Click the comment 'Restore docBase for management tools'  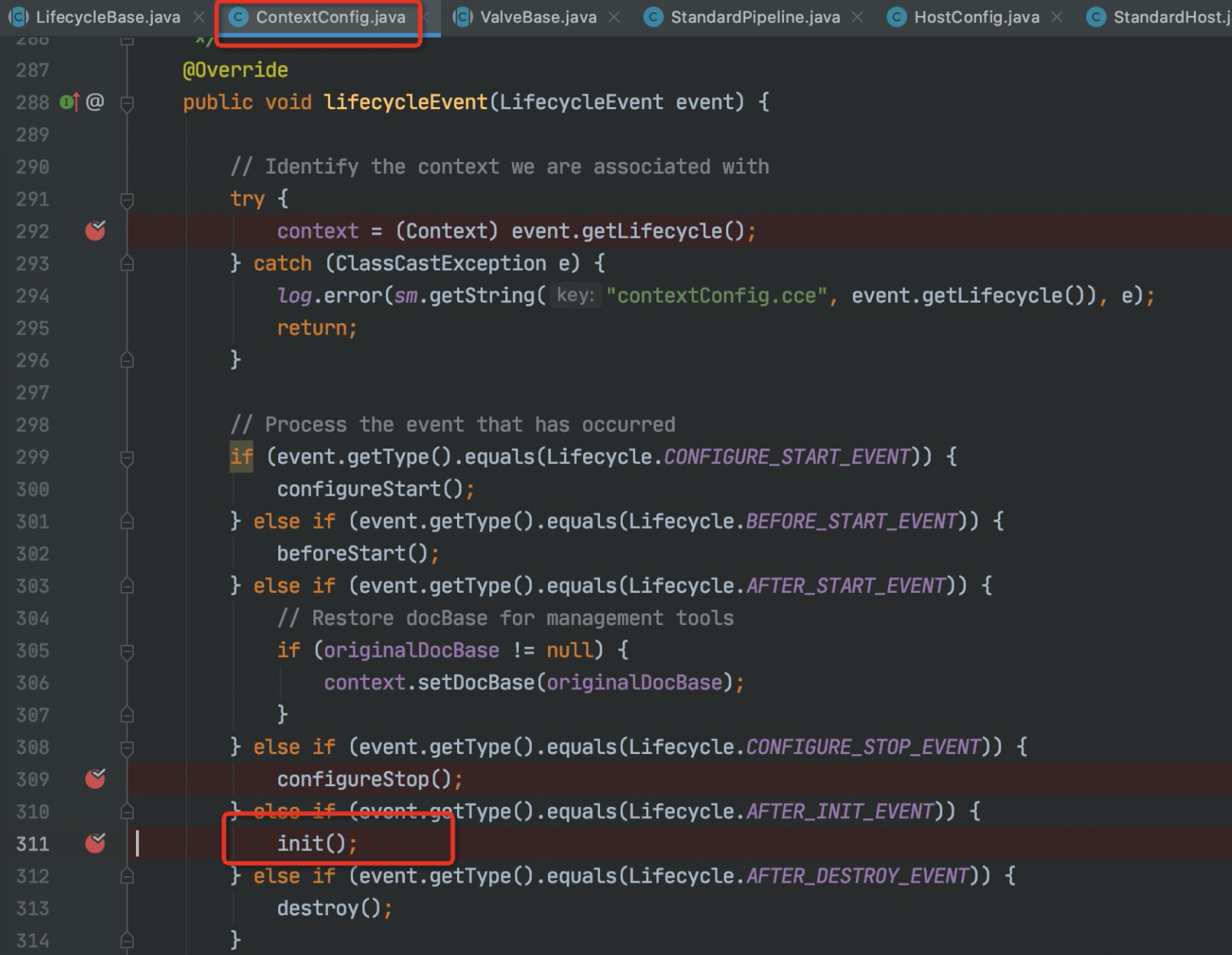click(505, 617)
